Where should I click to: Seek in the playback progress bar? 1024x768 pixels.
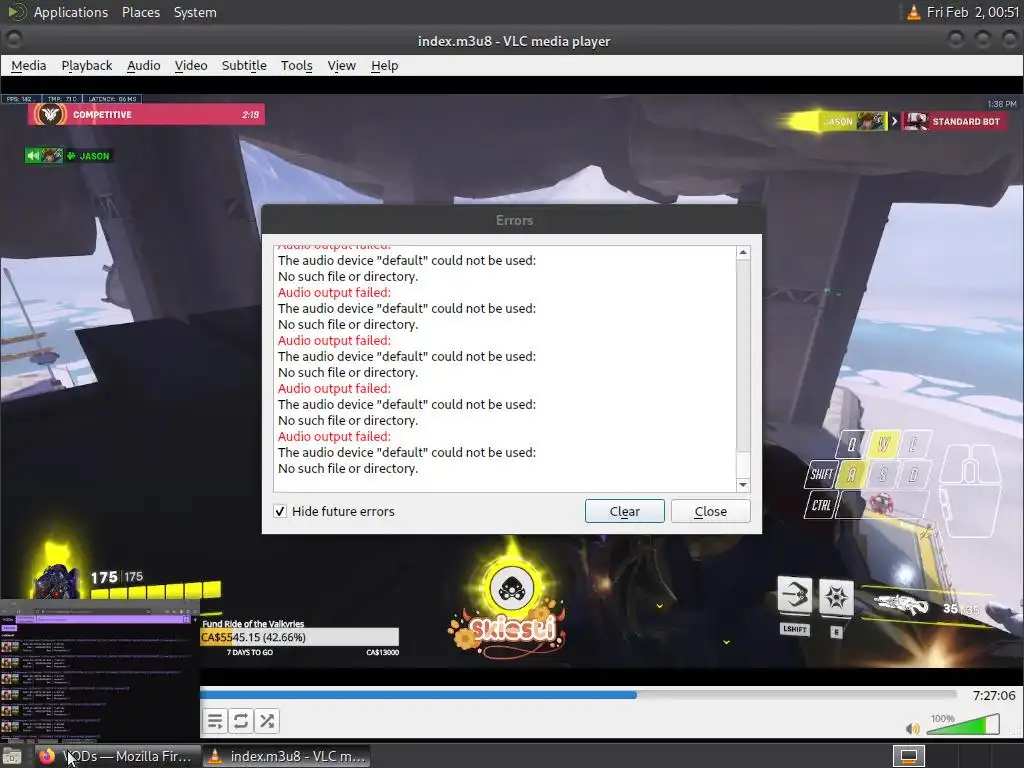(x=578, y=696)
